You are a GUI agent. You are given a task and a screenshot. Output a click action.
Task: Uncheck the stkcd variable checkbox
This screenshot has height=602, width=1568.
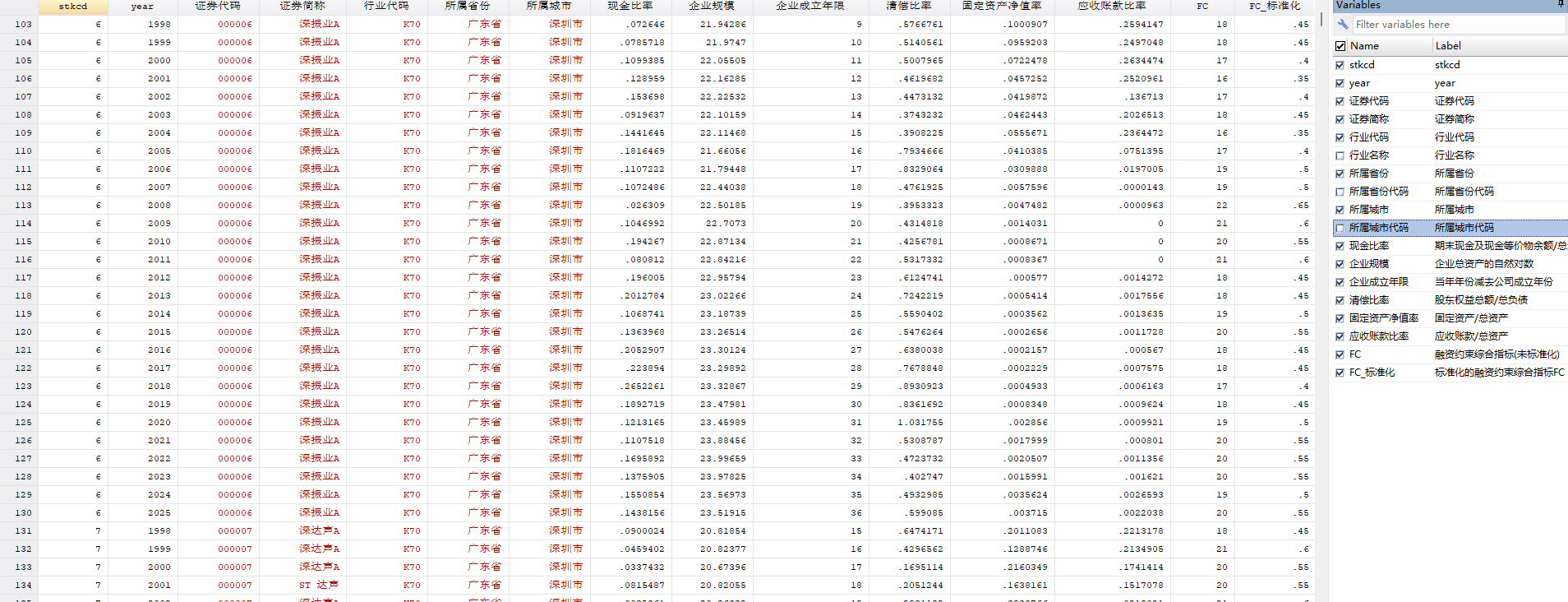click(1340, 65)
